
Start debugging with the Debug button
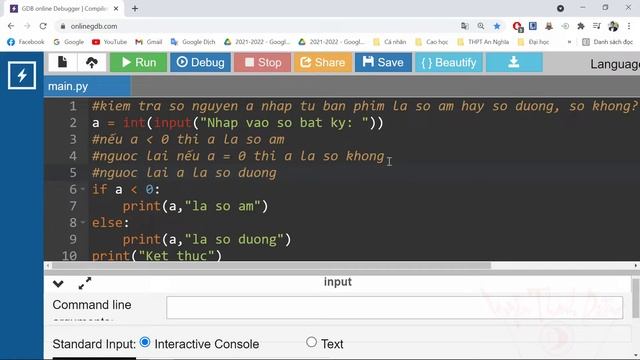click(200, 62)
